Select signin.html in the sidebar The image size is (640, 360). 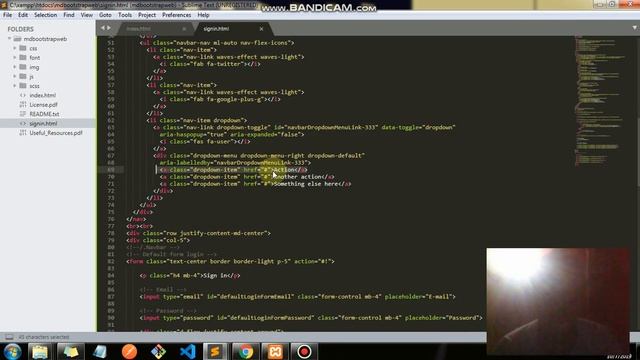(43, 123)
